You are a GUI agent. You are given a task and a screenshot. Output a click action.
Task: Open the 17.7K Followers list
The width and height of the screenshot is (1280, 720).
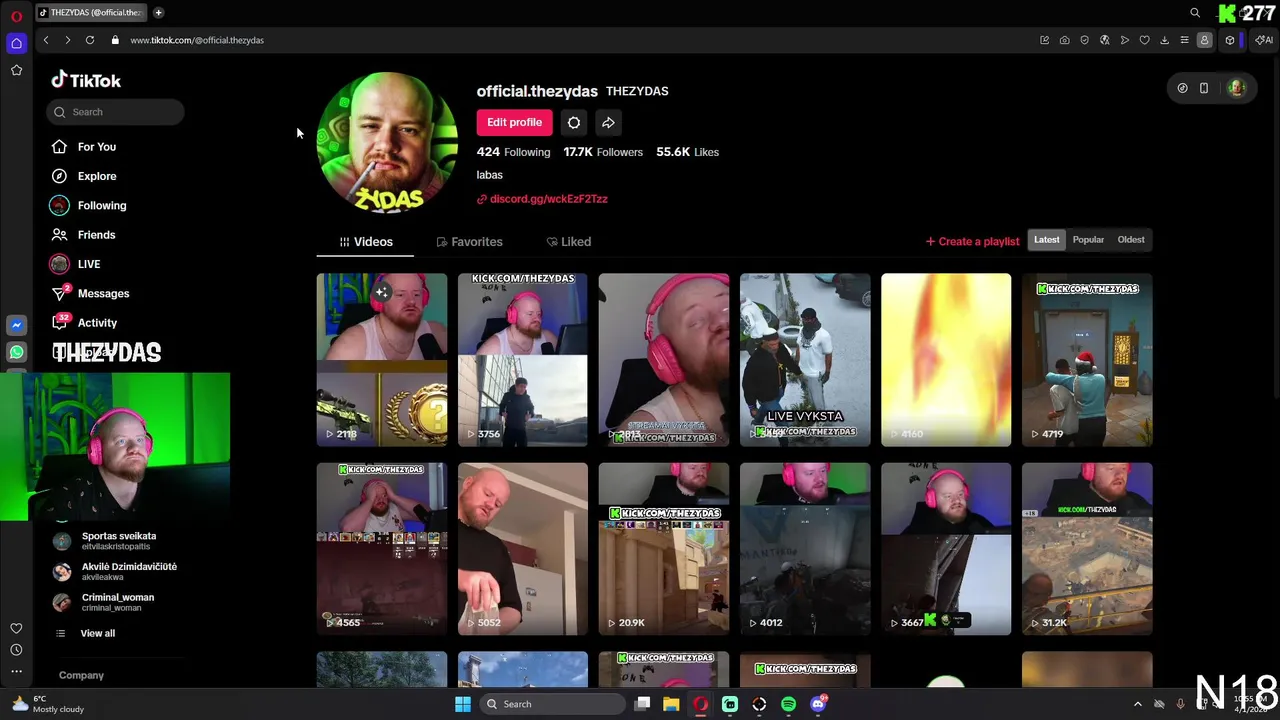tap(603, 152)
